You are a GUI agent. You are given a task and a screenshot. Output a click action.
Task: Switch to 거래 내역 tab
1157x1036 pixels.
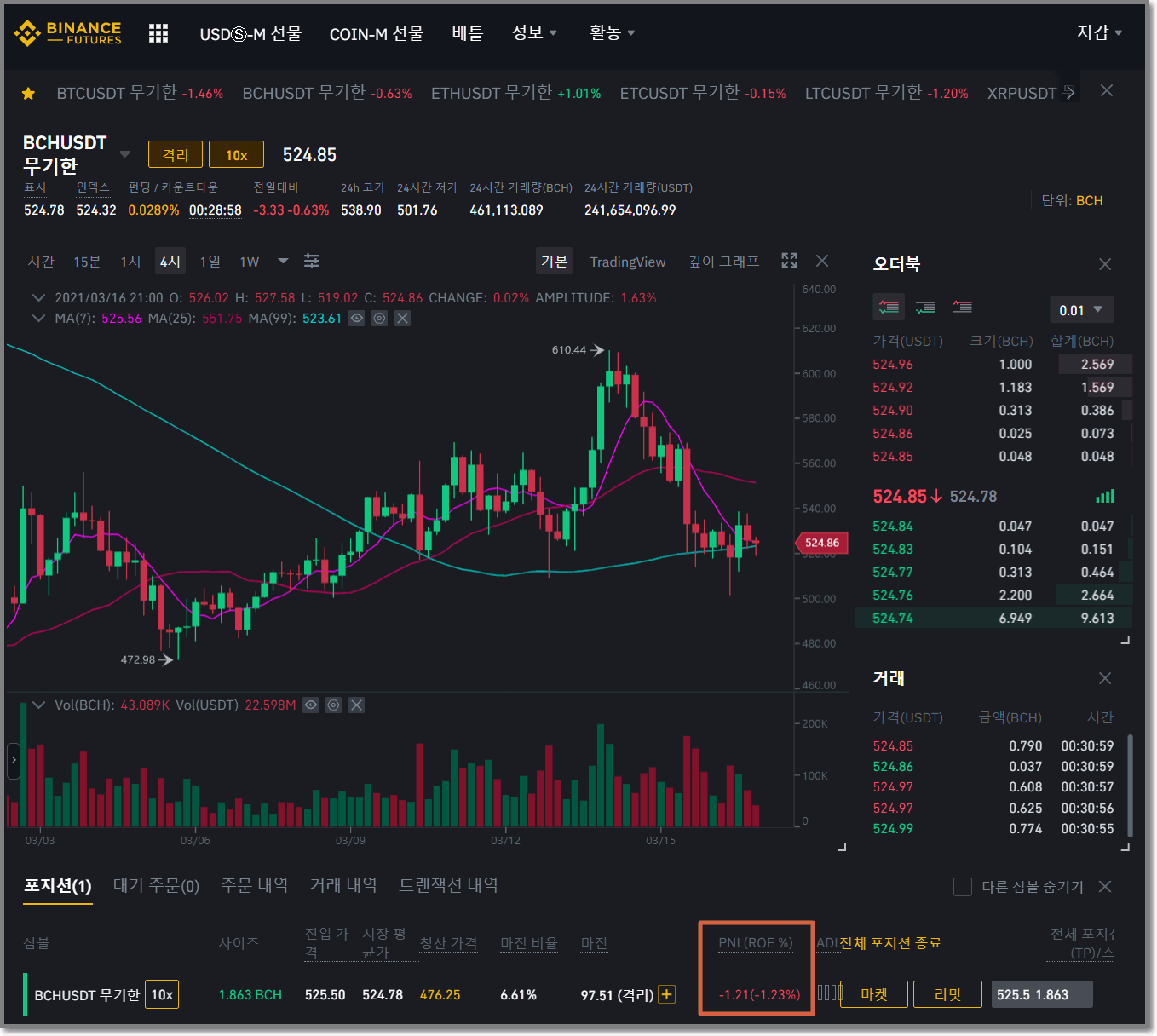click(343, 885)
